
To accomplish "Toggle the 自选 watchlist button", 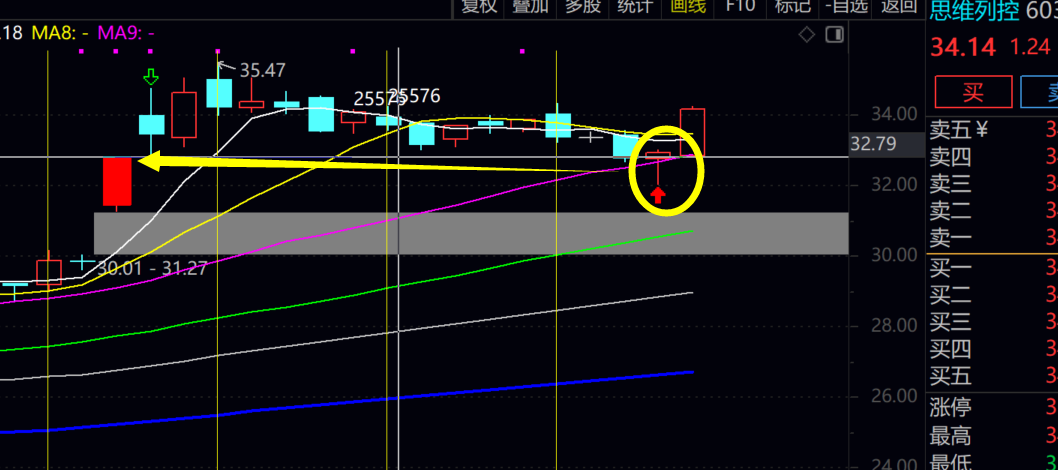I will click(x=844, y=7).
